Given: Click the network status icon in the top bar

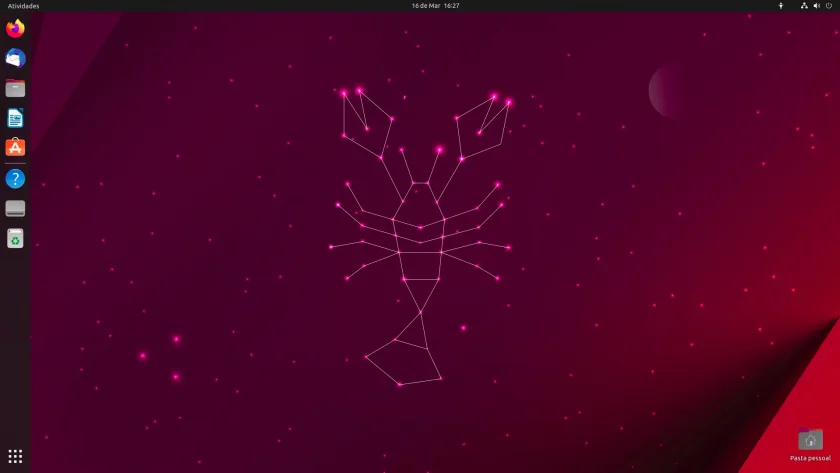Looking at the screenshot, I should pyautogui.click(x=804, y=6).
